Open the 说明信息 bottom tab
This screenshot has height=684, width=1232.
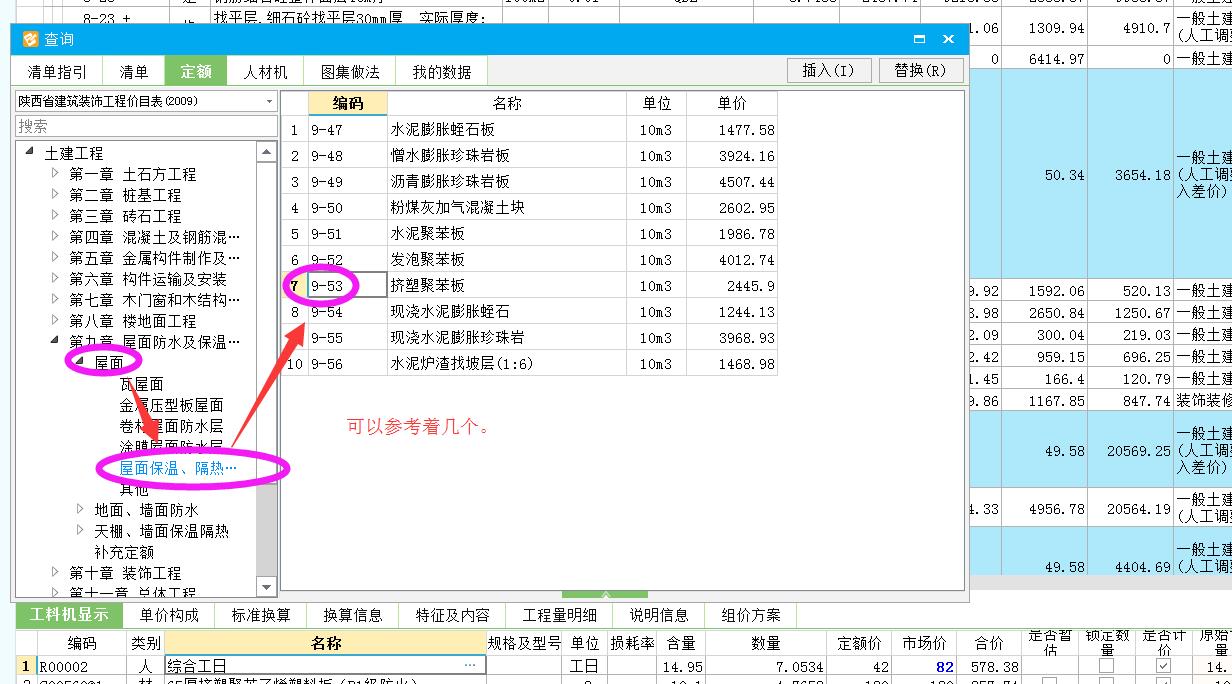(659, 615)
